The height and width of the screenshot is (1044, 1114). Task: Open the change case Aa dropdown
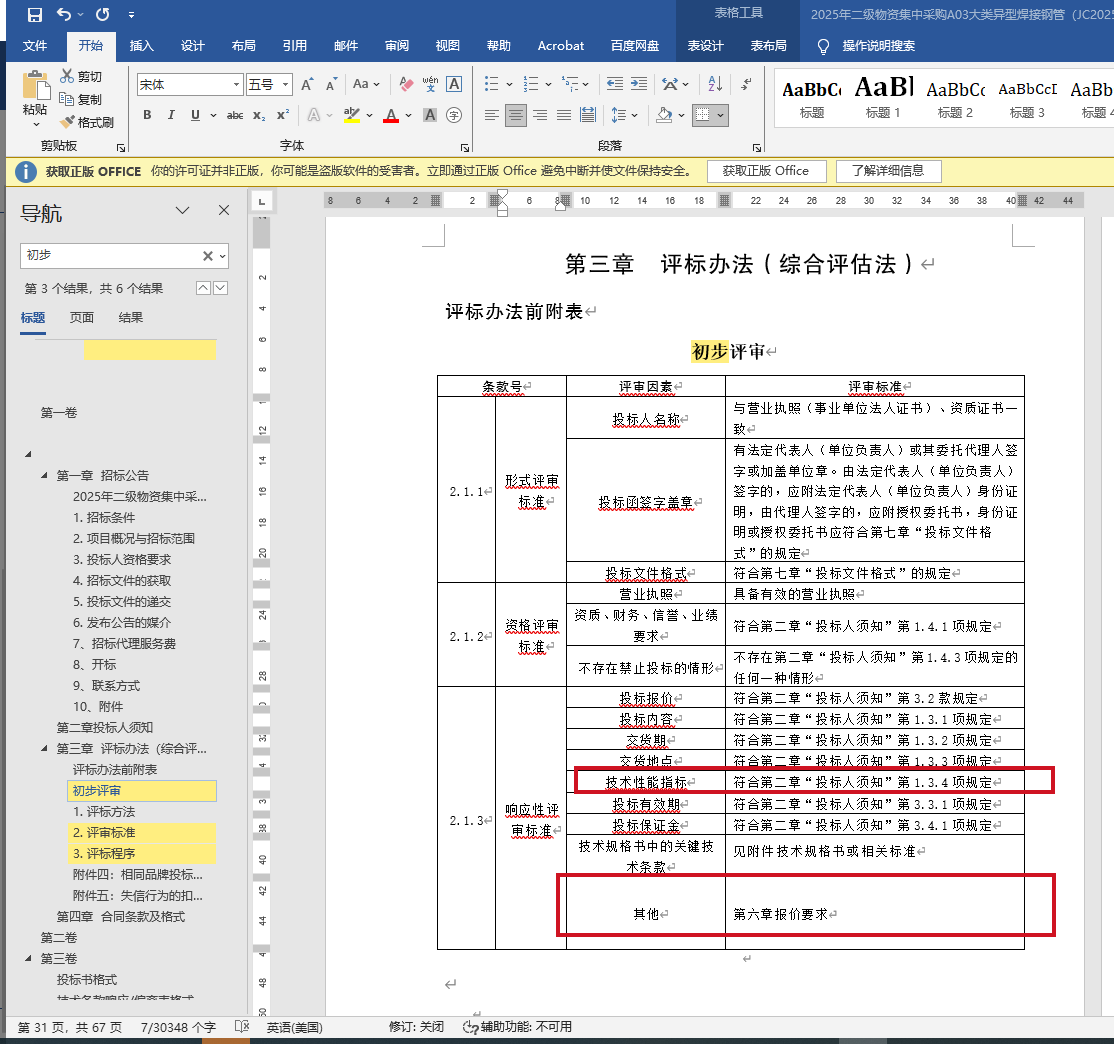coord(366,85)
